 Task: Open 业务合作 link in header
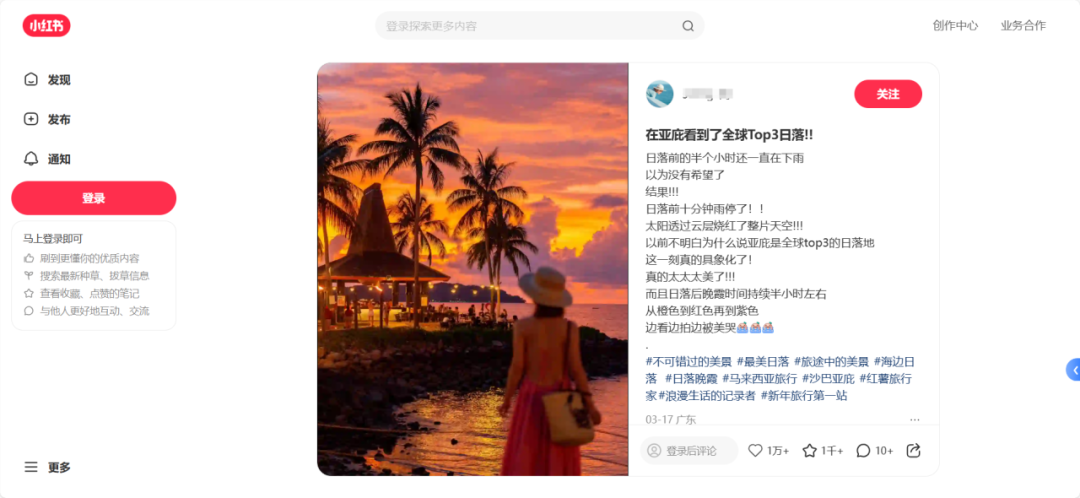pyautogui.click(x=1023, y=26)
